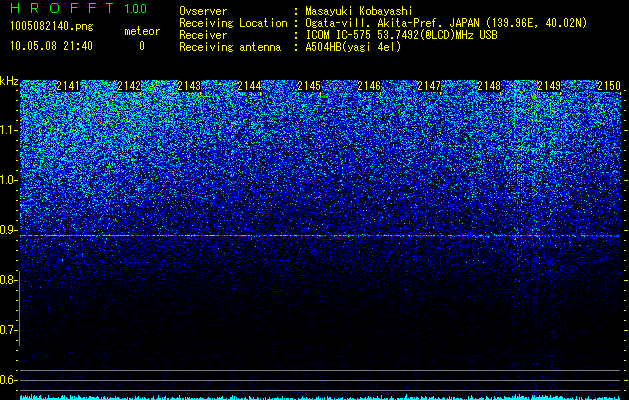This screenshot has width=629, height=400.
Task: Click the gray vertical range bar on frequency axis
Action: [19, 308]
